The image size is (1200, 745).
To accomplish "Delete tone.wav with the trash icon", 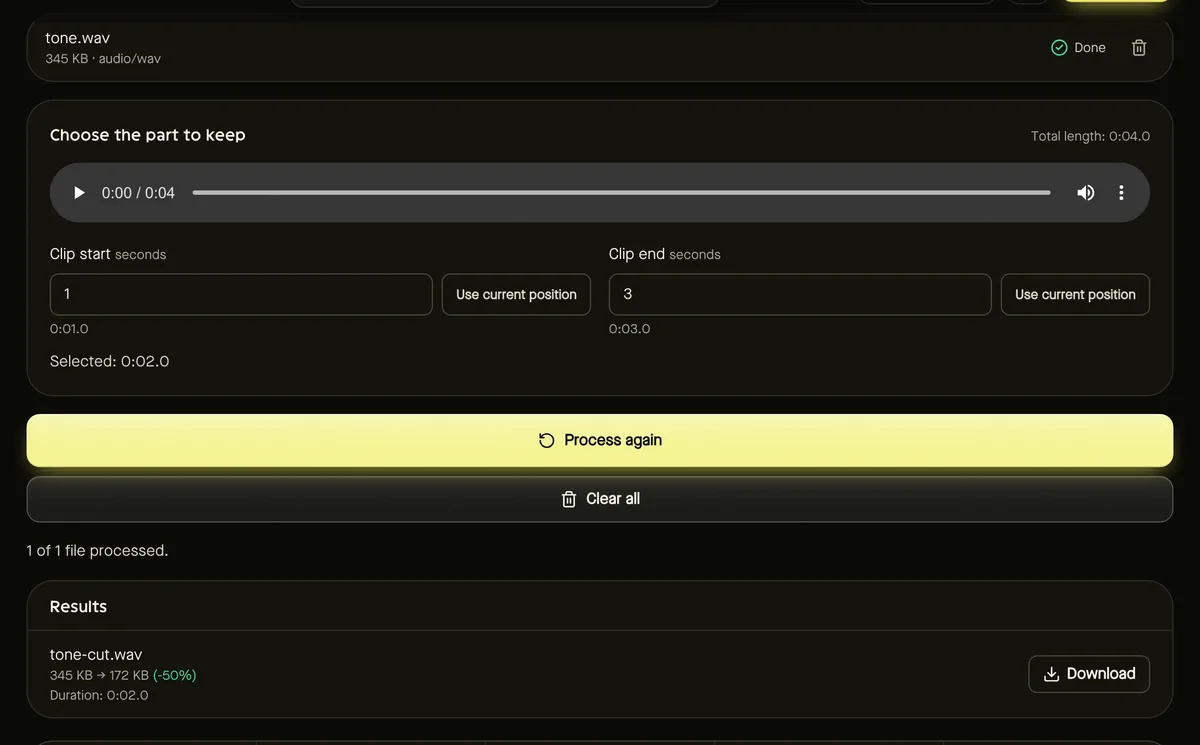I will (x=1139, y=48).
